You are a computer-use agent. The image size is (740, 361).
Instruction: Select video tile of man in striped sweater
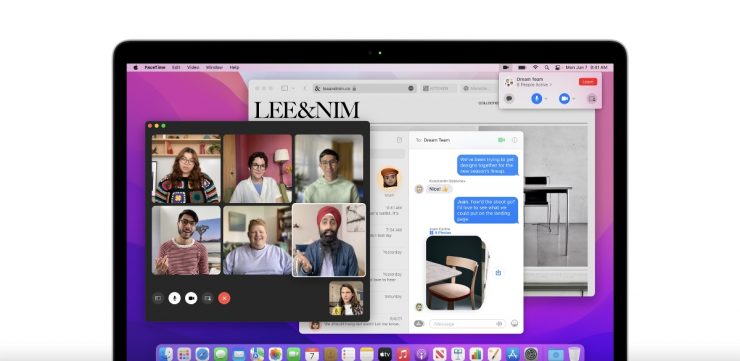point(186,240)
